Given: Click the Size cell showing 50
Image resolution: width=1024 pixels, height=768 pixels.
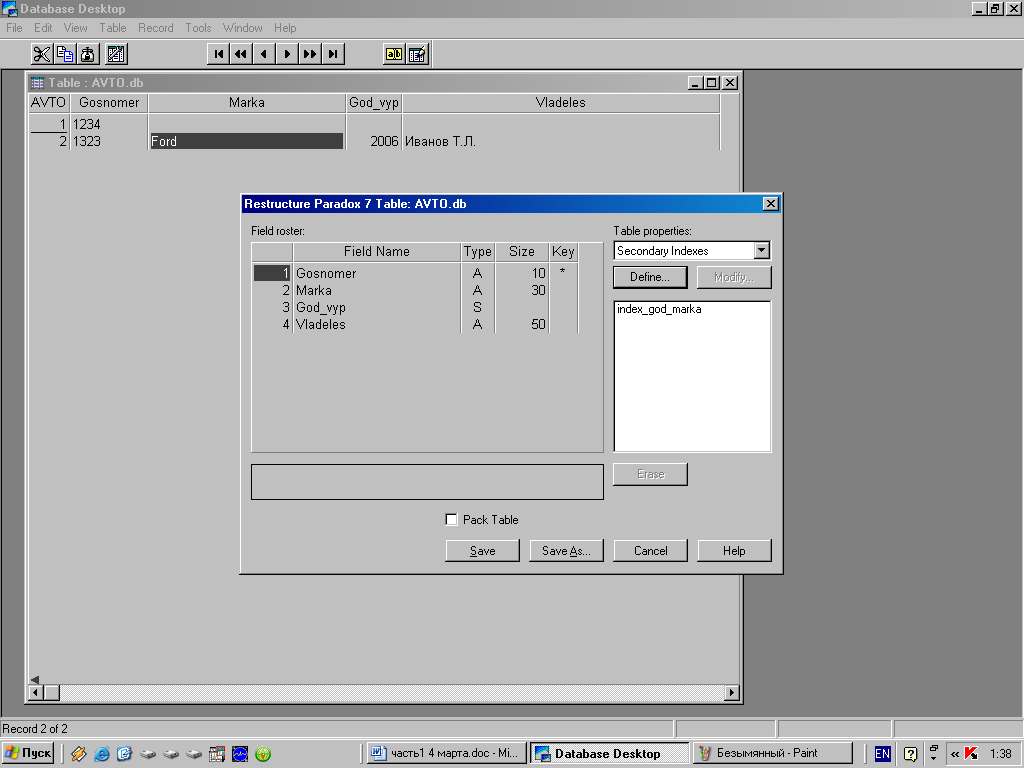Looking at the screenshot, I should click(x=522, y=324).
